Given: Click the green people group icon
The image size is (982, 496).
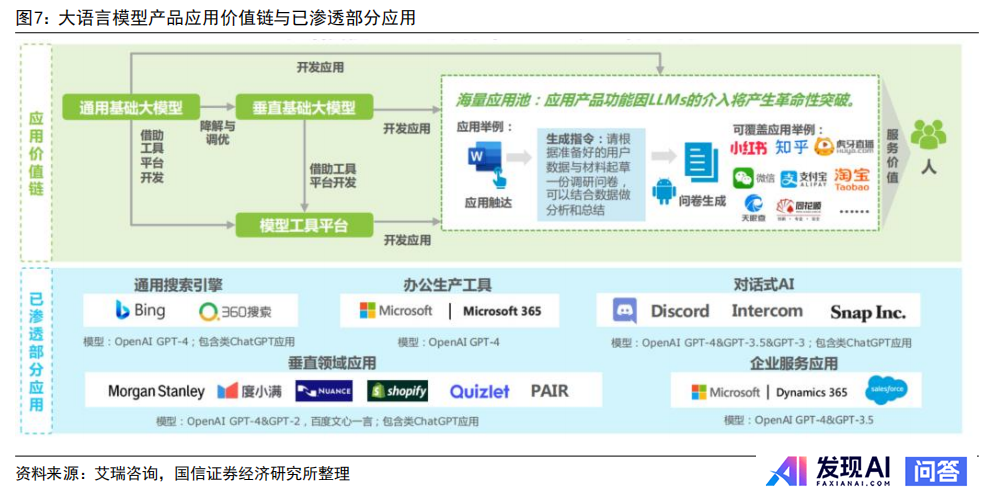Looking at the screenshot, I should pyautogui.click(x=928, y=134).
